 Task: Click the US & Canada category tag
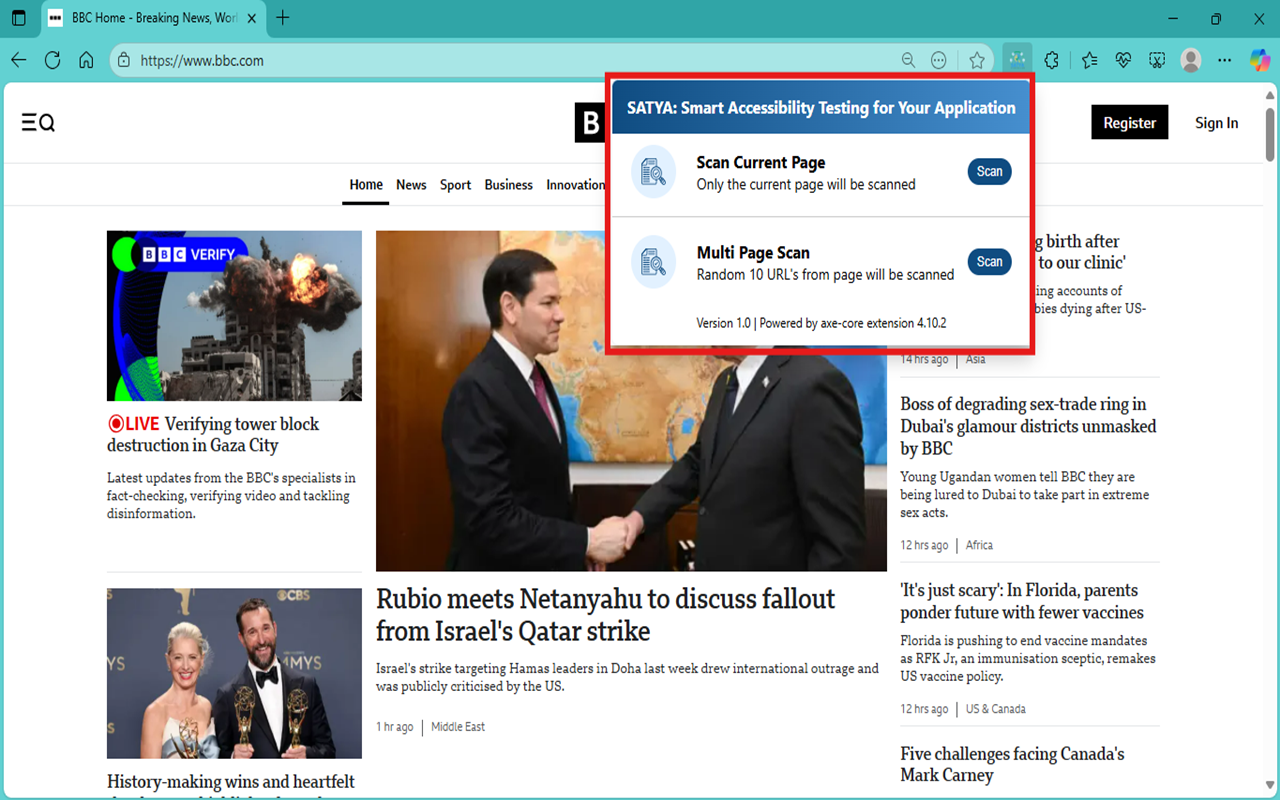pyautogui.click(x=996, y=709)
